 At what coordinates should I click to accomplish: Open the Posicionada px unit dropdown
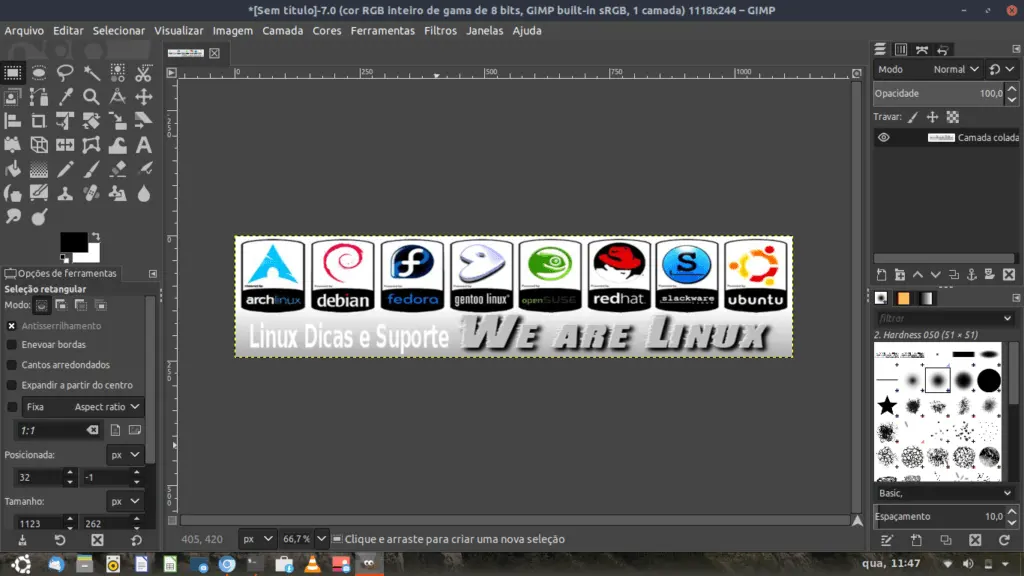124,455
